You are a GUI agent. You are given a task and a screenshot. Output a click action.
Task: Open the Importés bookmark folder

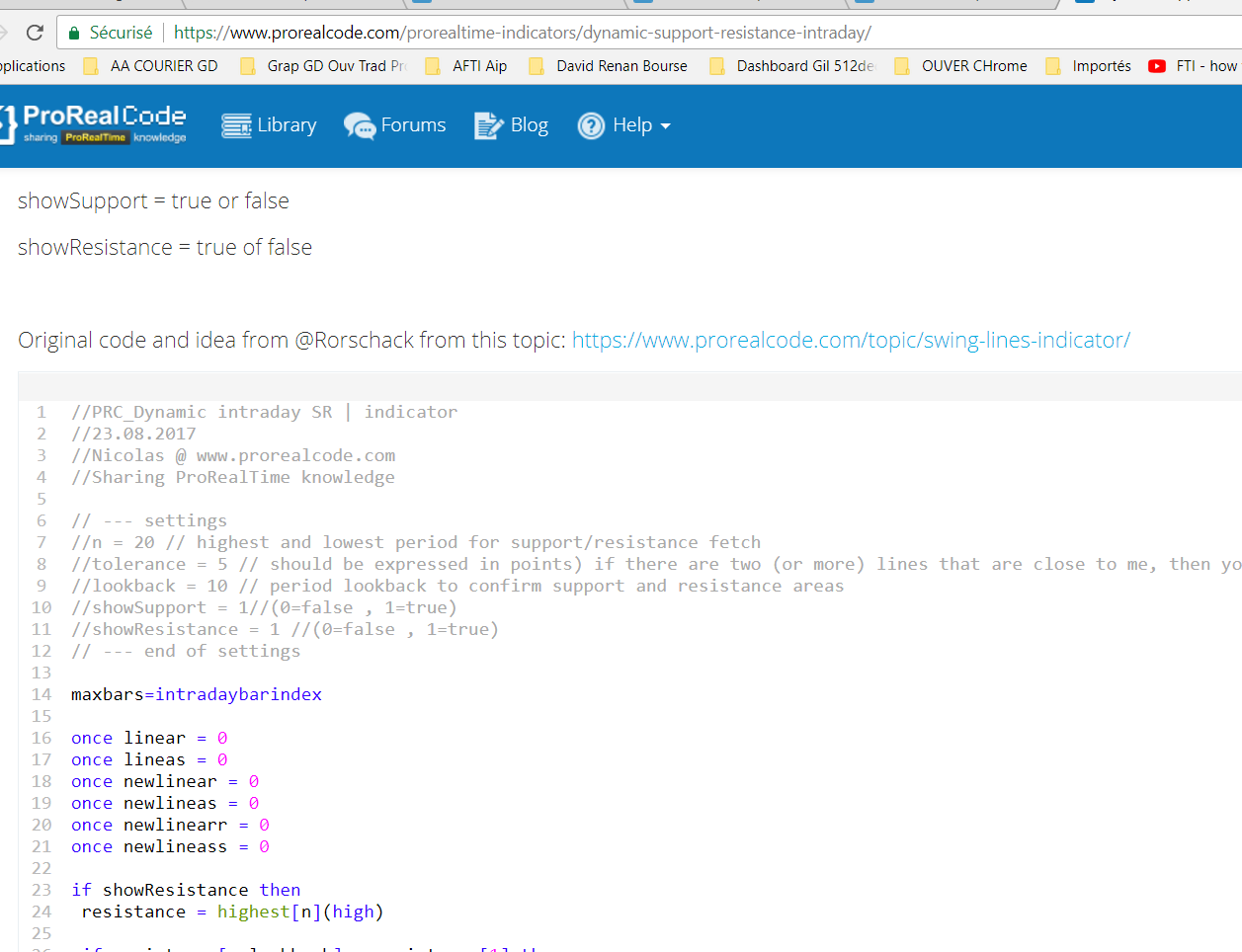click(x=1089, y=66)
